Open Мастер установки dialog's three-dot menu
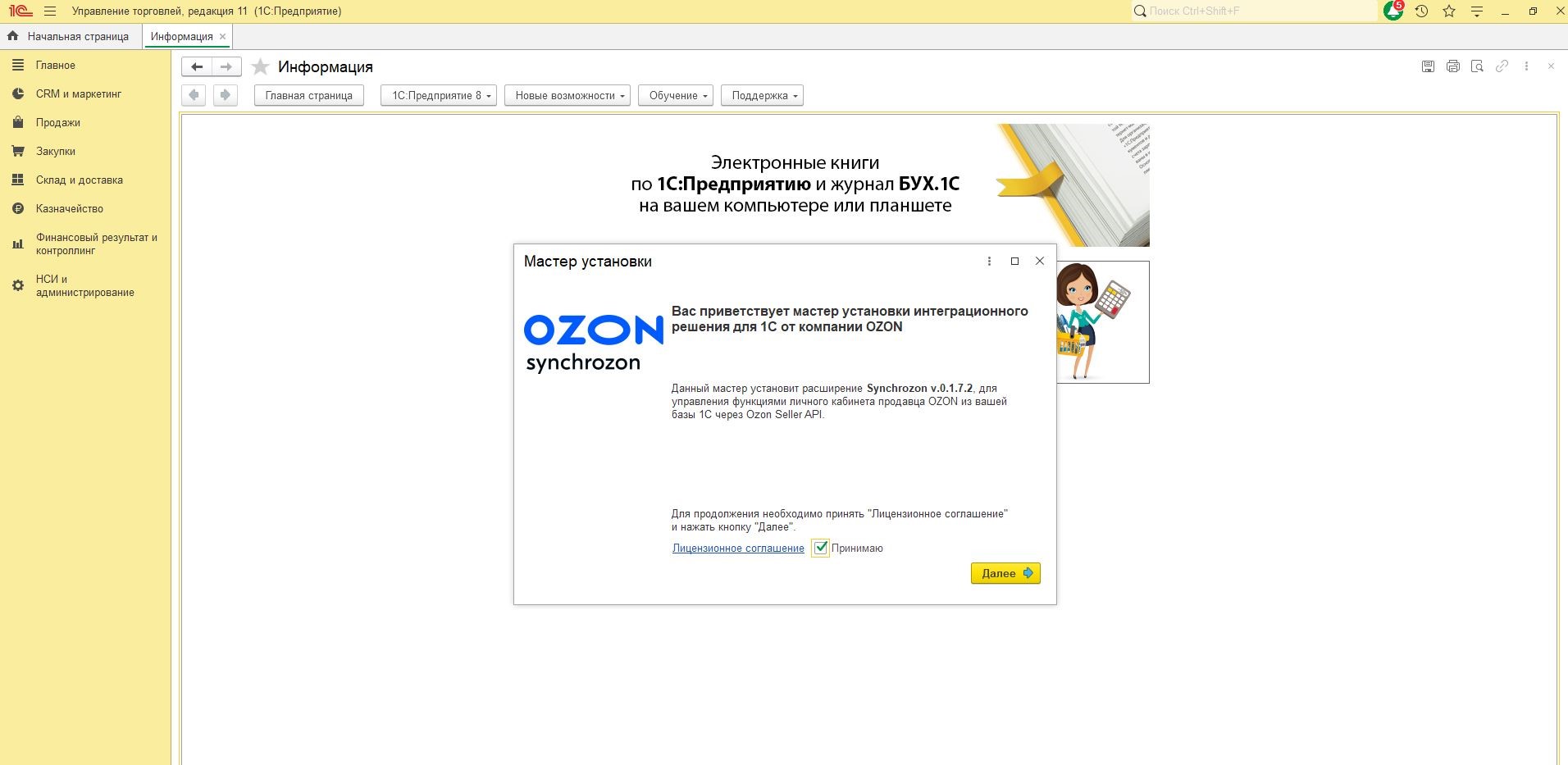Screen dimensions: 1568x765 [x=989, y=261]
